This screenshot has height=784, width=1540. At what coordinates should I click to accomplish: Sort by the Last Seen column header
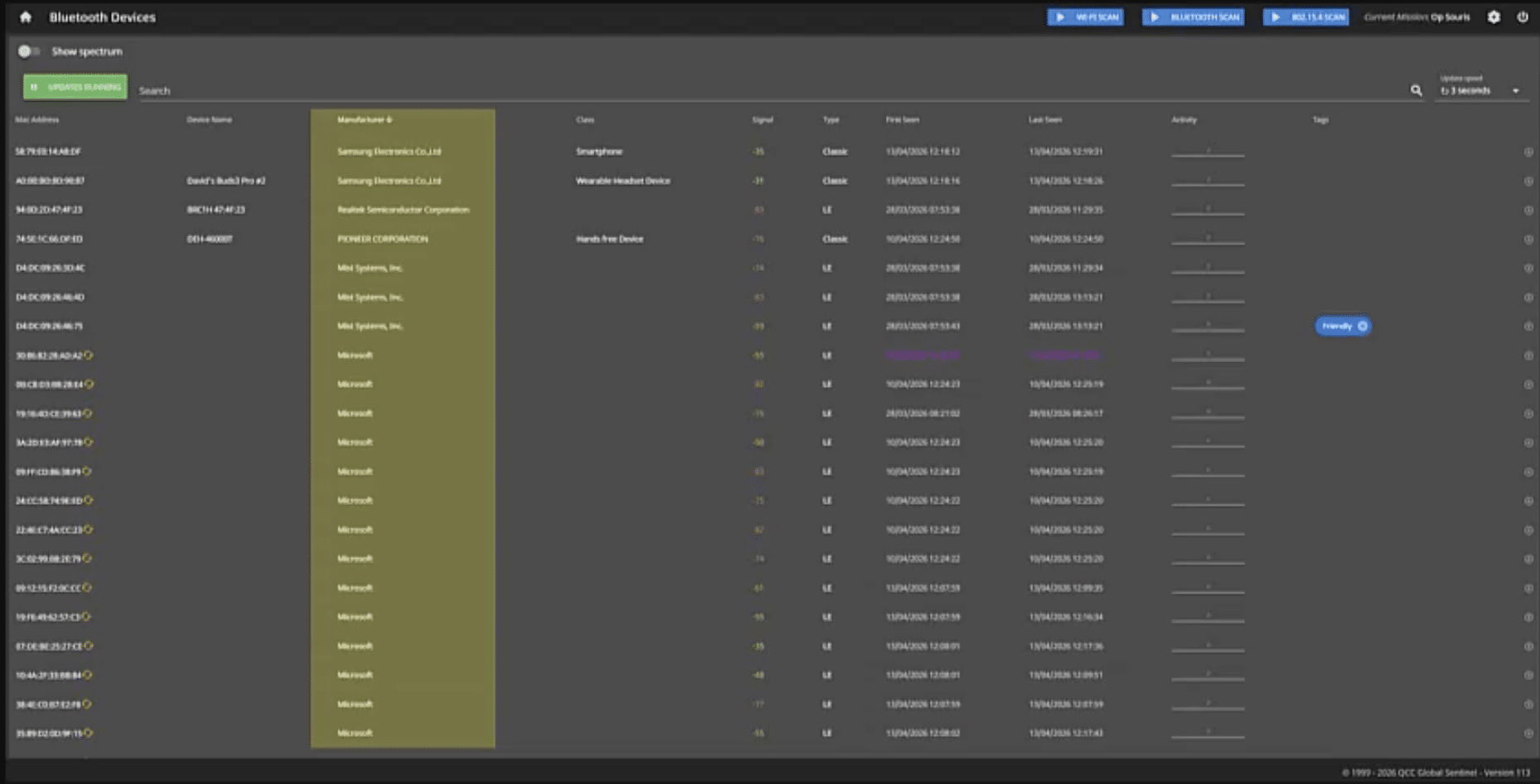pos(1045,120)
